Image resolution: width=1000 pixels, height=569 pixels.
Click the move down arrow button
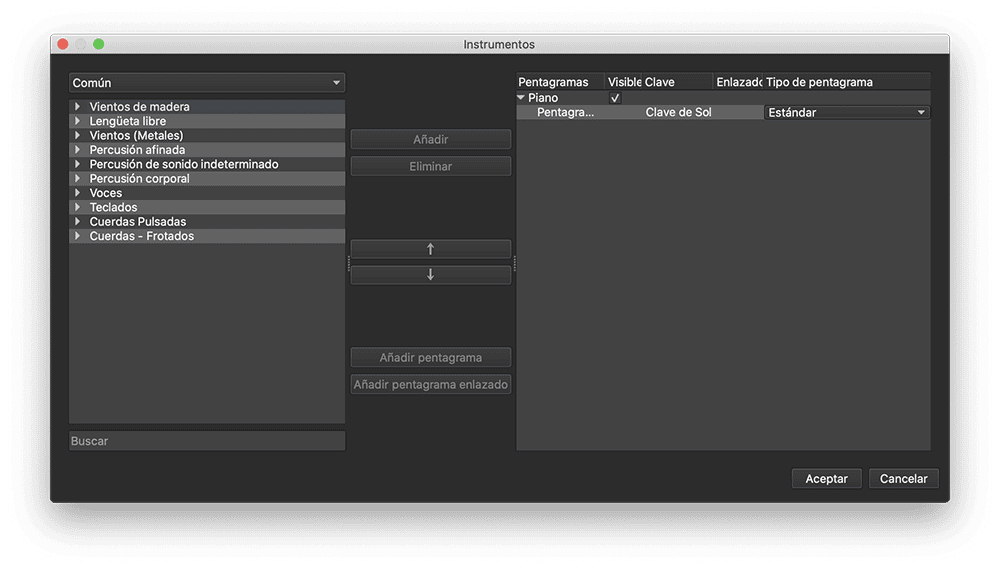pos(430,275)
